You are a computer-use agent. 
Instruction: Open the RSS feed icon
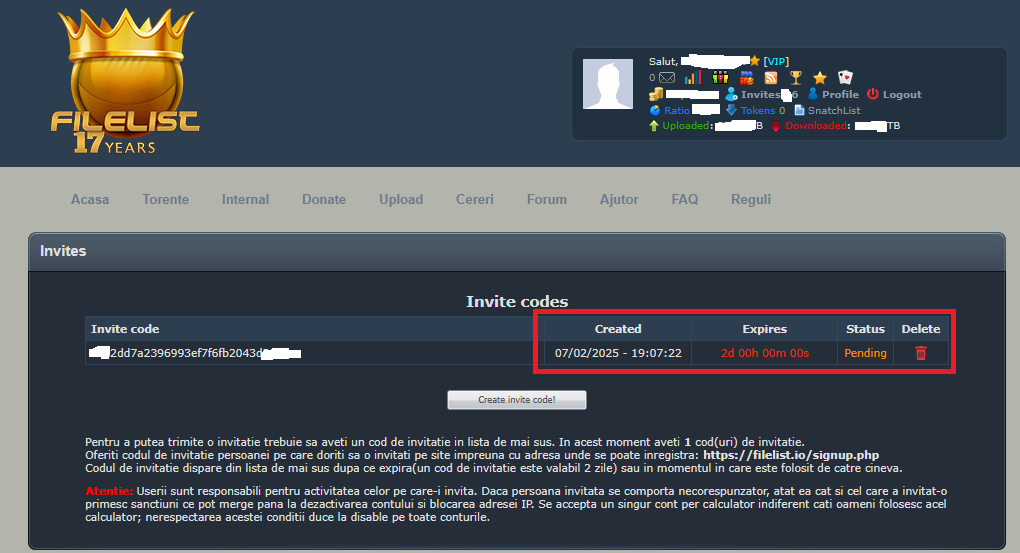pos(771,78)
